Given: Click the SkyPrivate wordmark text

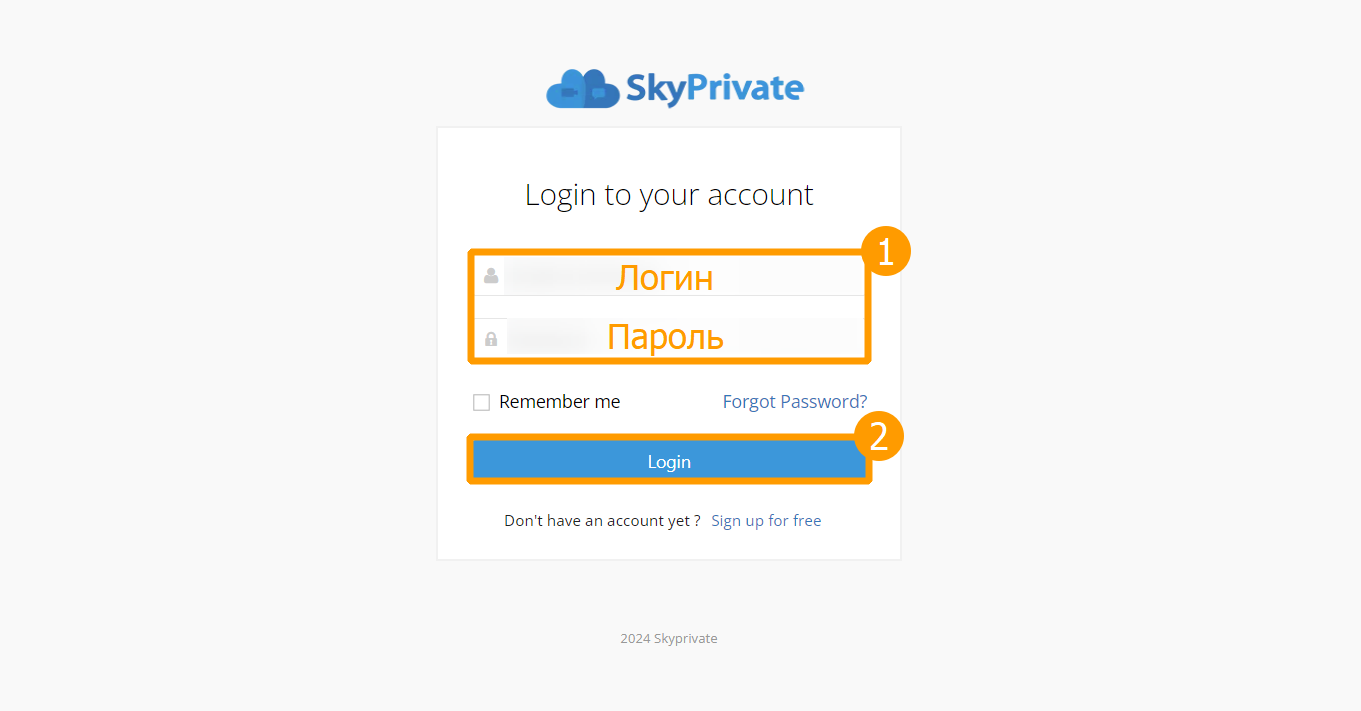Looking at the screenshot, I should point(714,89).
